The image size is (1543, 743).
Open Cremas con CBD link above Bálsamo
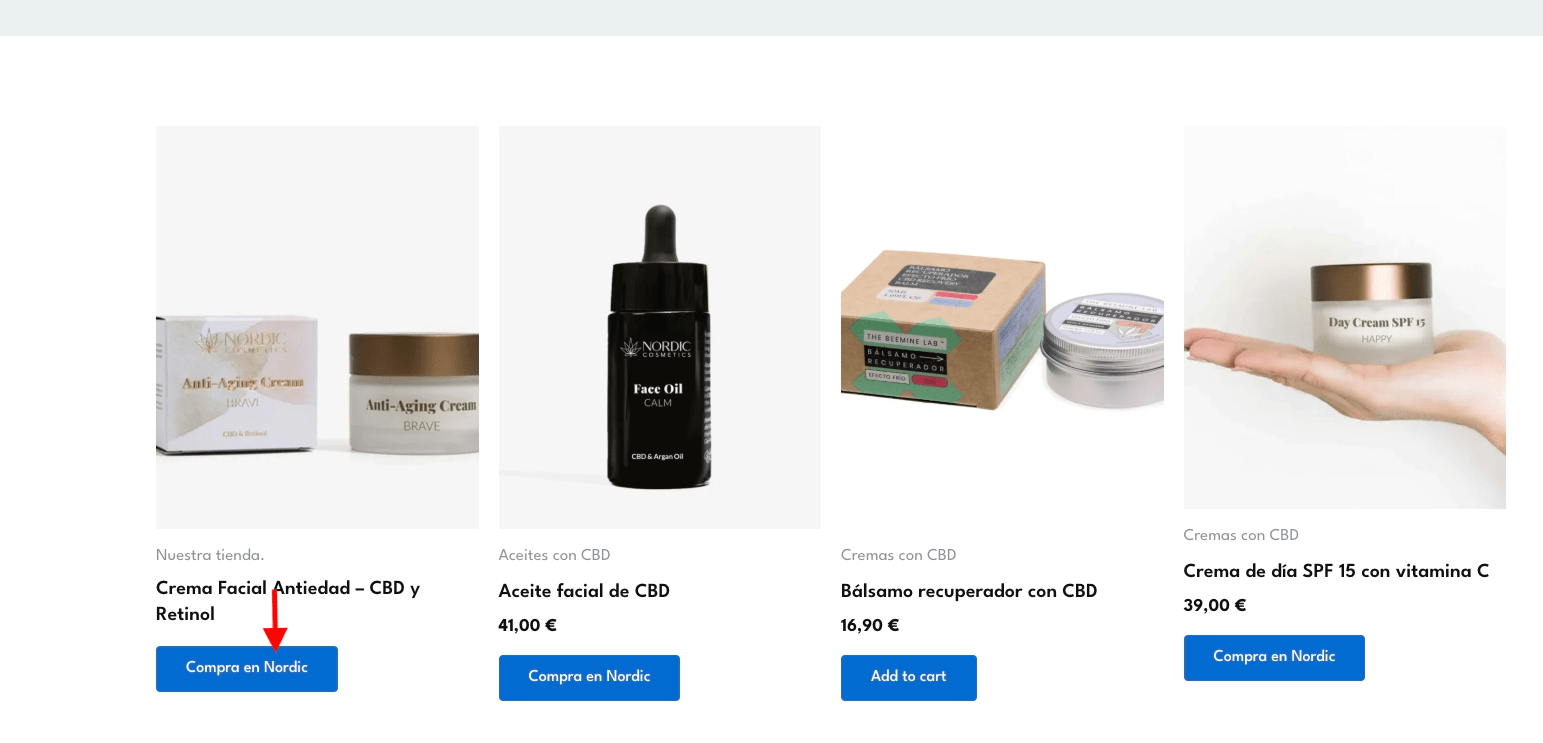[899, 555]
